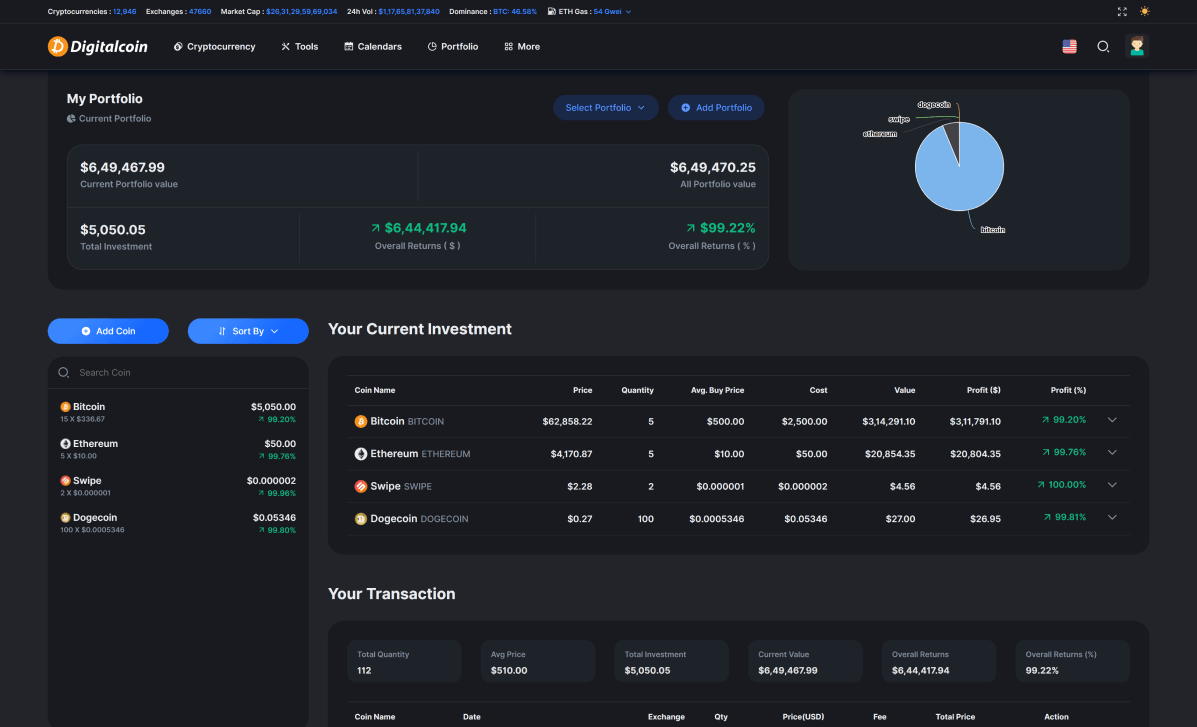The image size is (1197, 727).
Task: Focus the Search Coin input field
Action: [x=179, y=373]
